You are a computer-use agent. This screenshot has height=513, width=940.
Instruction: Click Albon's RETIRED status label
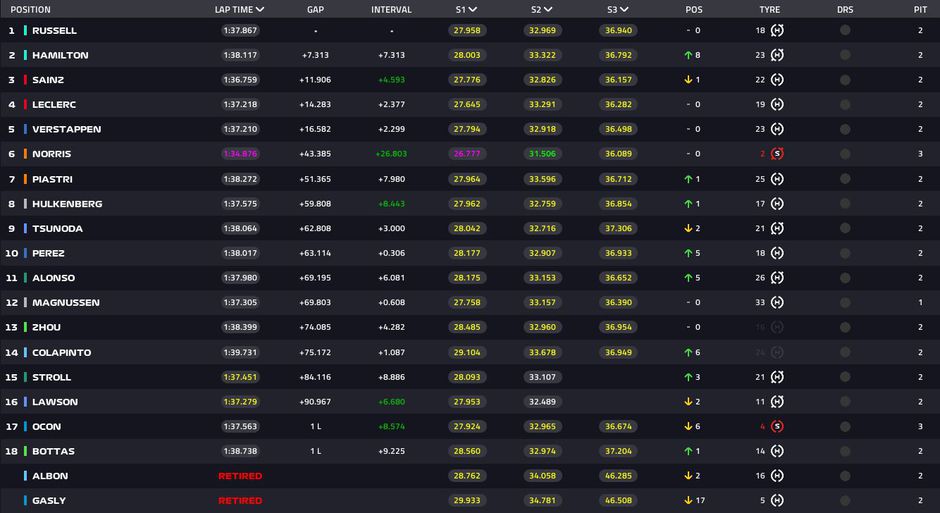click(x=240, y=476)
